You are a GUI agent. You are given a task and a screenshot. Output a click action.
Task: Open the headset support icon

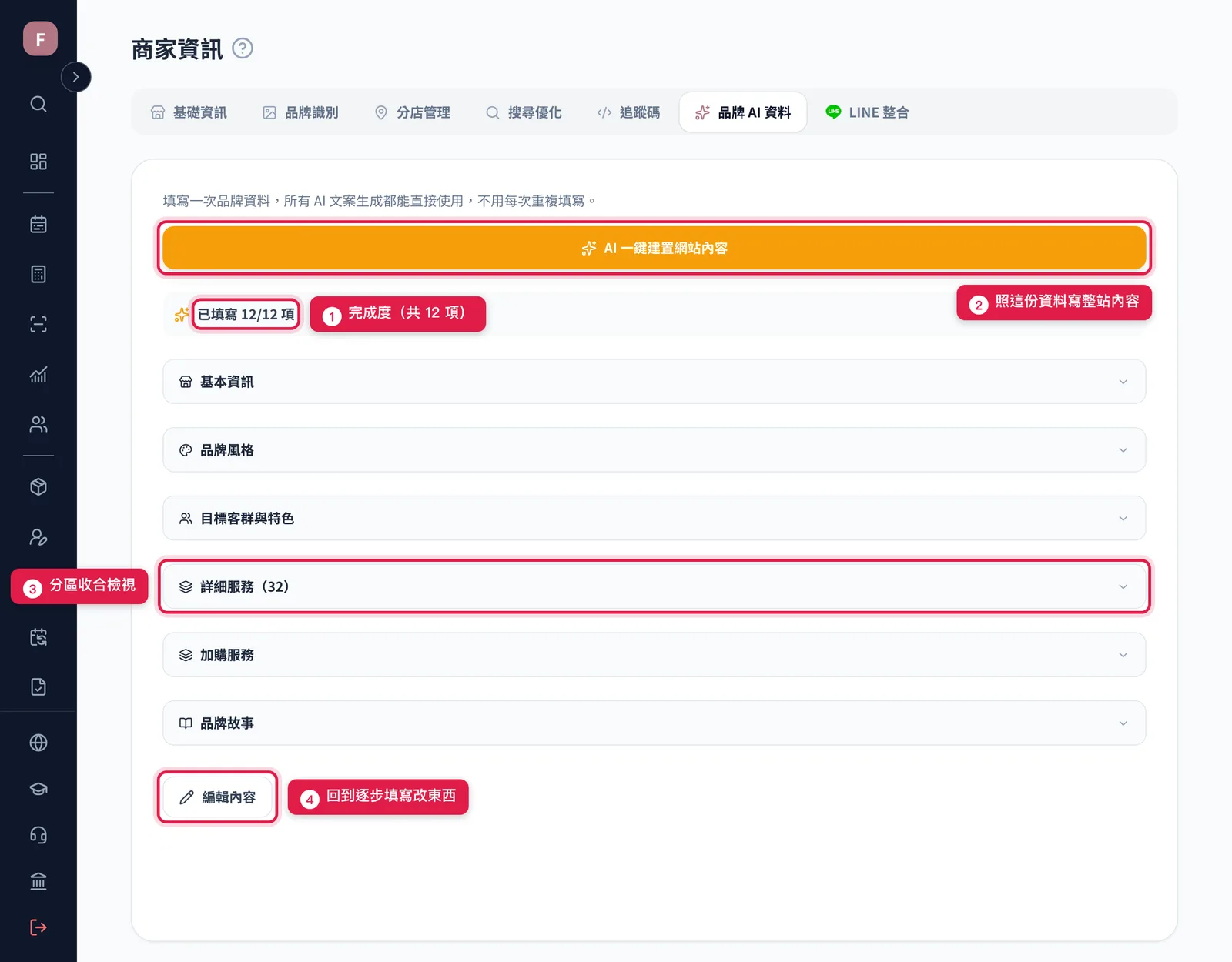point(38,835)
